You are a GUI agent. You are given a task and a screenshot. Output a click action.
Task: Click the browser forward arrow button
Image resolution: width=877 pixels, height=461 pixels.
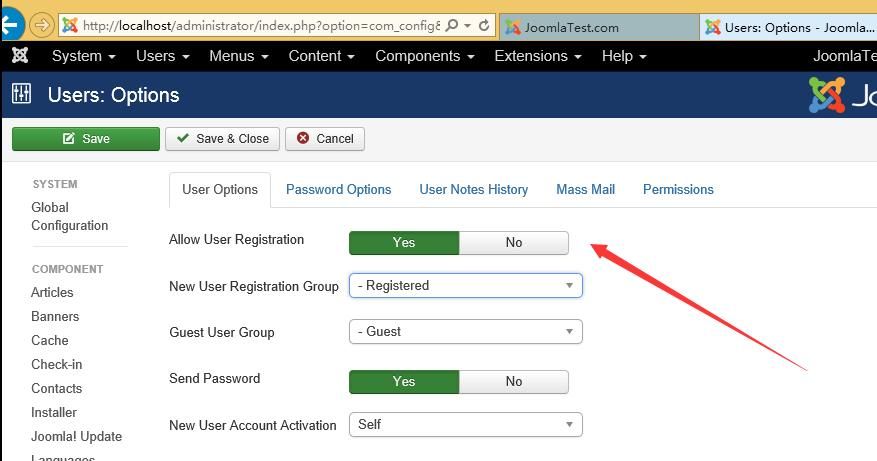pyautogui.click(x=41, y=25)
